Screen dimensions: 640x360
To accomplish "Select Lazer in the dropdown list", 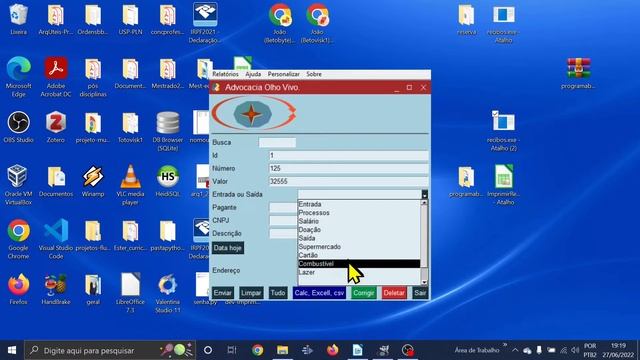I will coord(359,273).
